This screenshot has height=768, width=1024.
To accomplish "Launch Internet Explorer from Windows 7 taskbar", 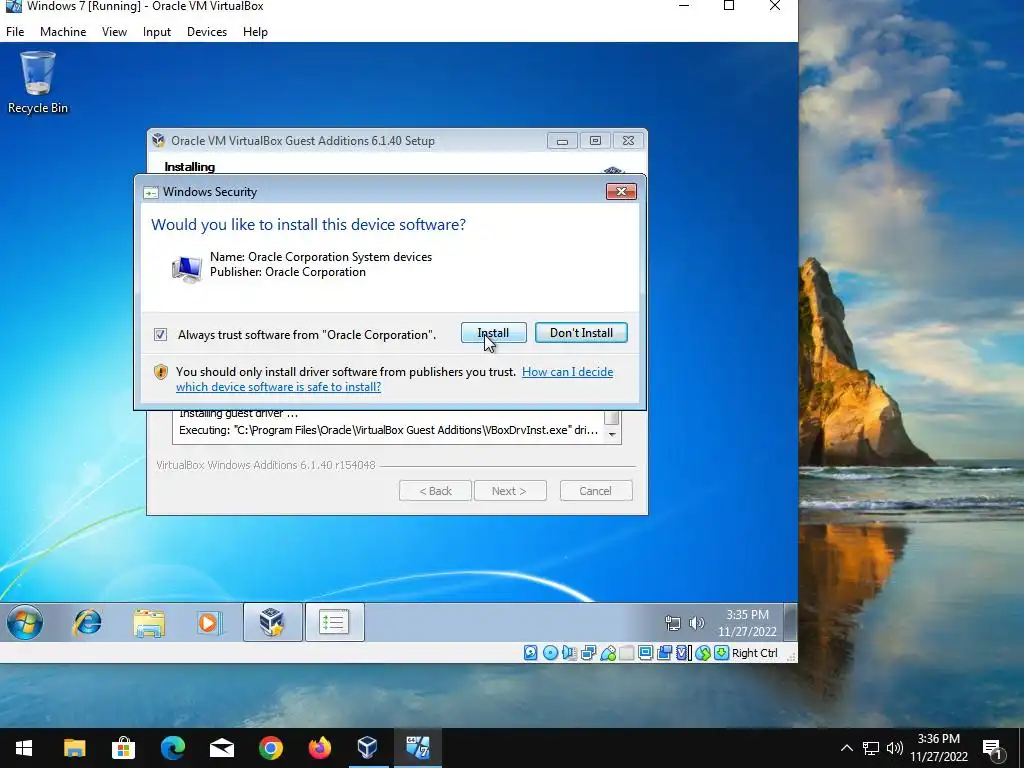I will point(87,622).
